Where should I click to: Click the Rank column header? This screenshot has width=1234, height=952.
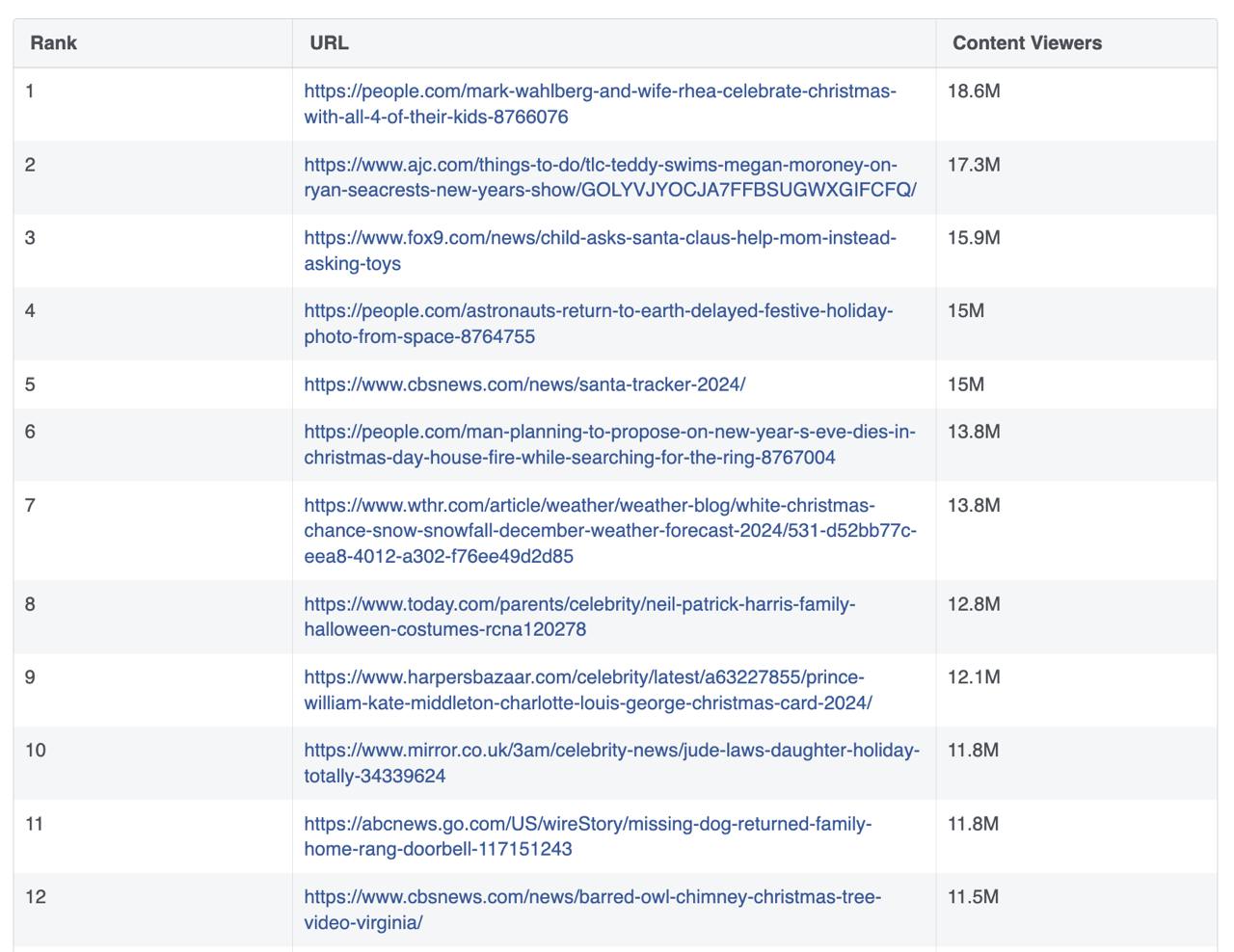pyautogui.click(x=53, y=43)
